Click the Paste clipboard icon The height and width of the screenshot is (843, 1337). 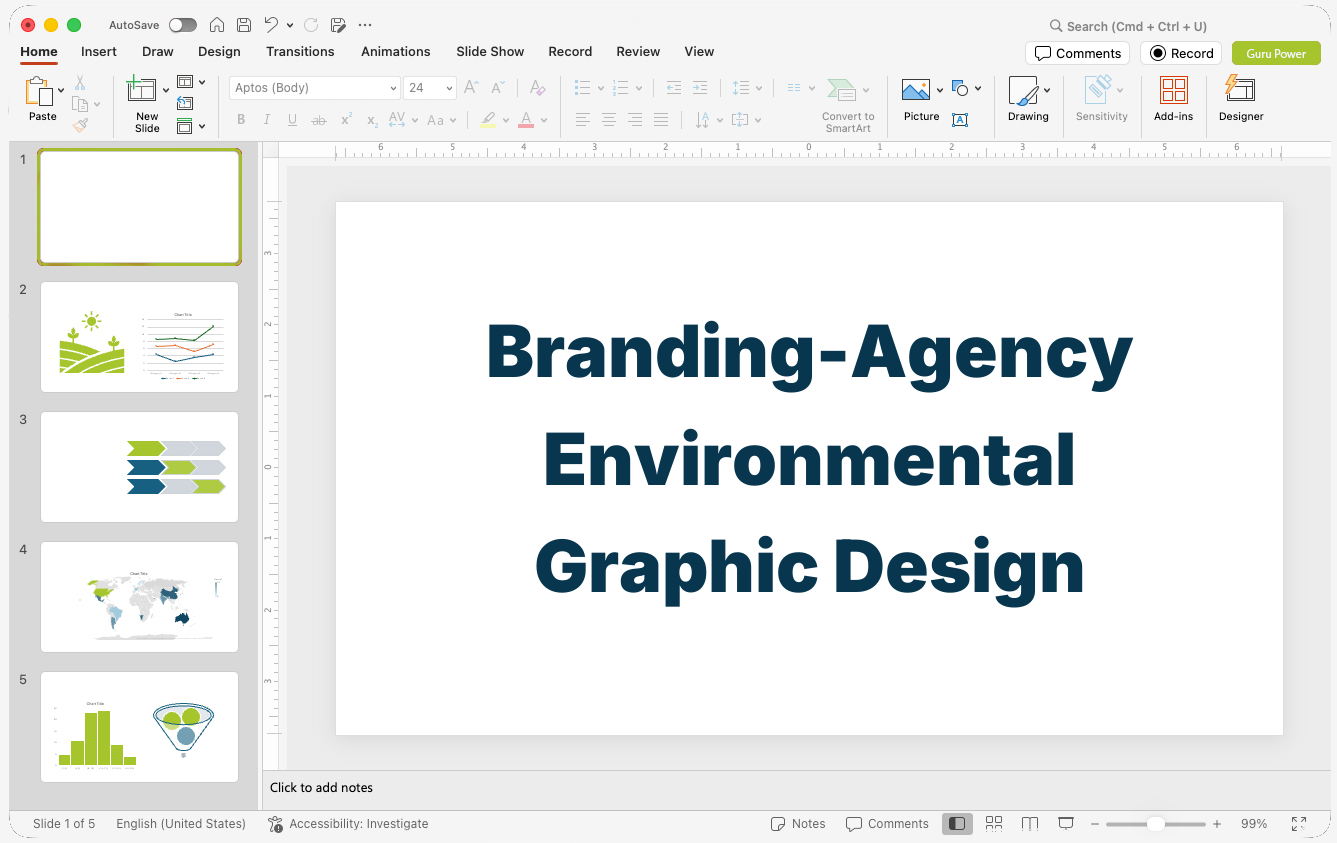pos(40,92)
